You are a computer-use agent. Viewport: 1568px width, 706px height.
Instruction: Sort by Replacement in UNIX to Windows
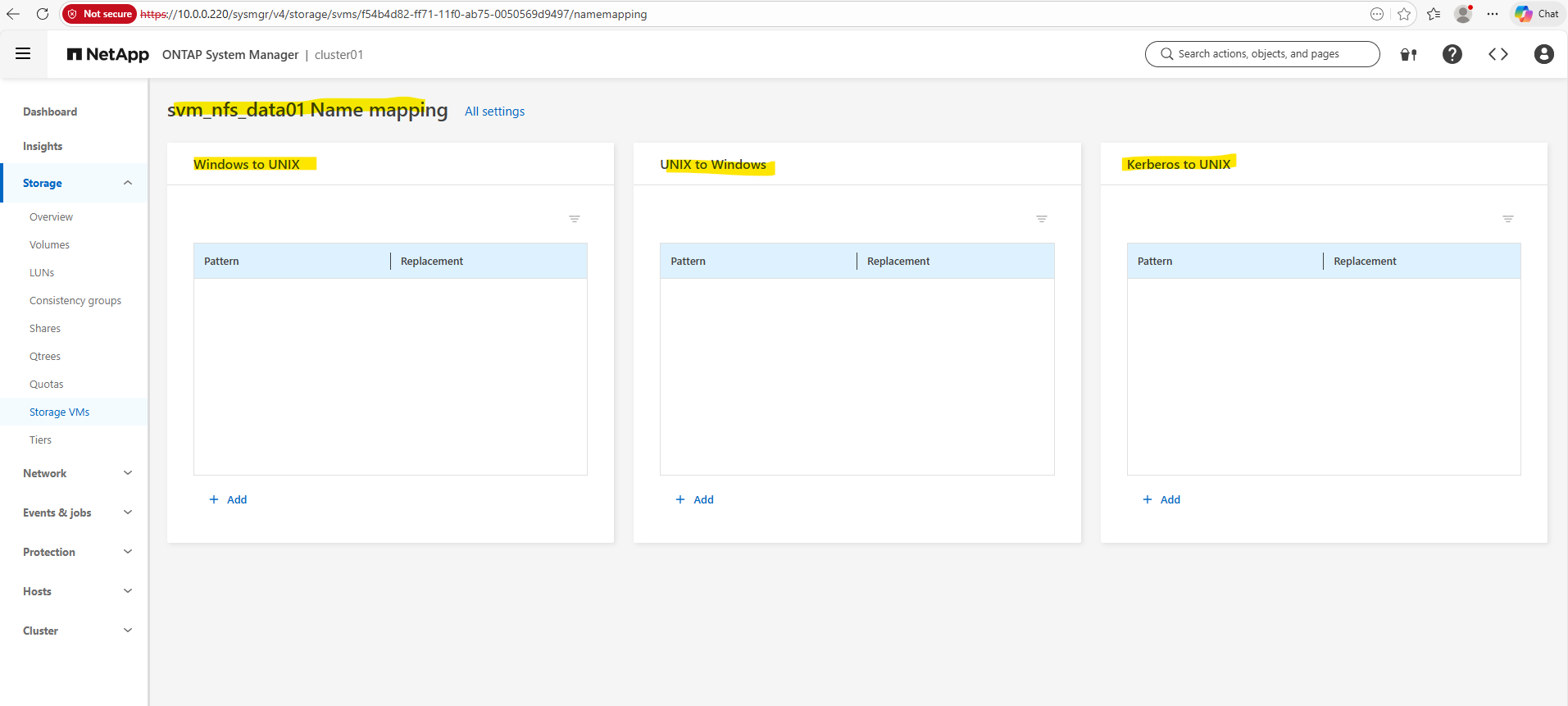(898, 261)
